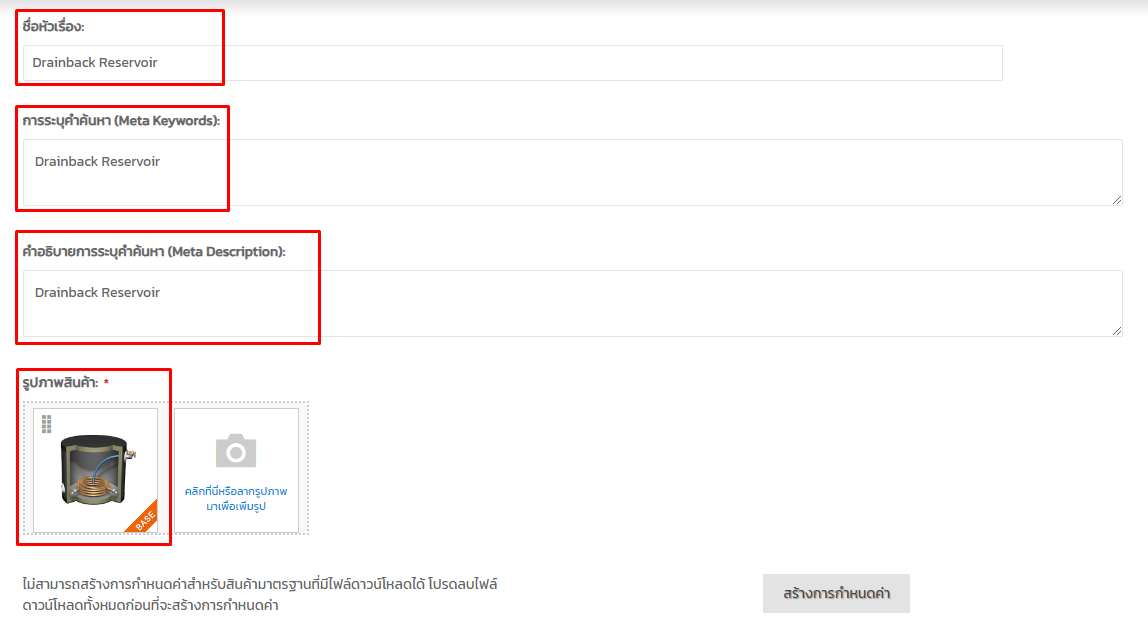Focus the ชื่อหัวเรื่อง title input field
This screenshot has width=1148, height=637.
pyautogui.click(x=600, y=62)
